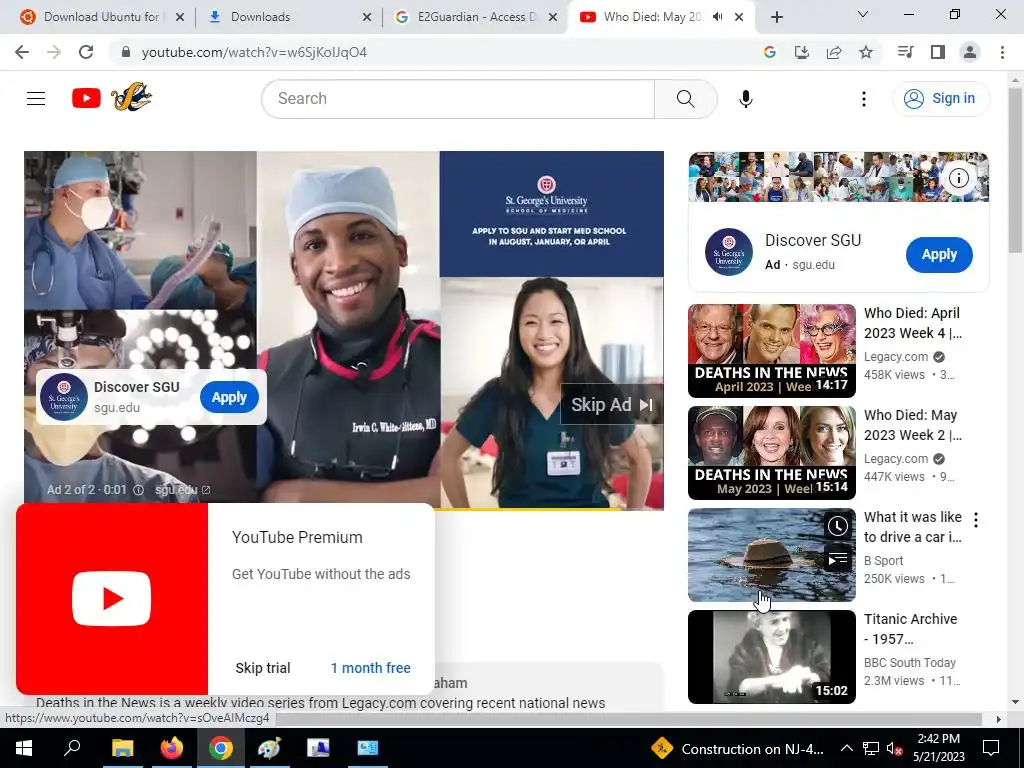This screenshot has width=1024, height=768.
Task: Open Legacy.com channel under April video
Action: (895, 357)
